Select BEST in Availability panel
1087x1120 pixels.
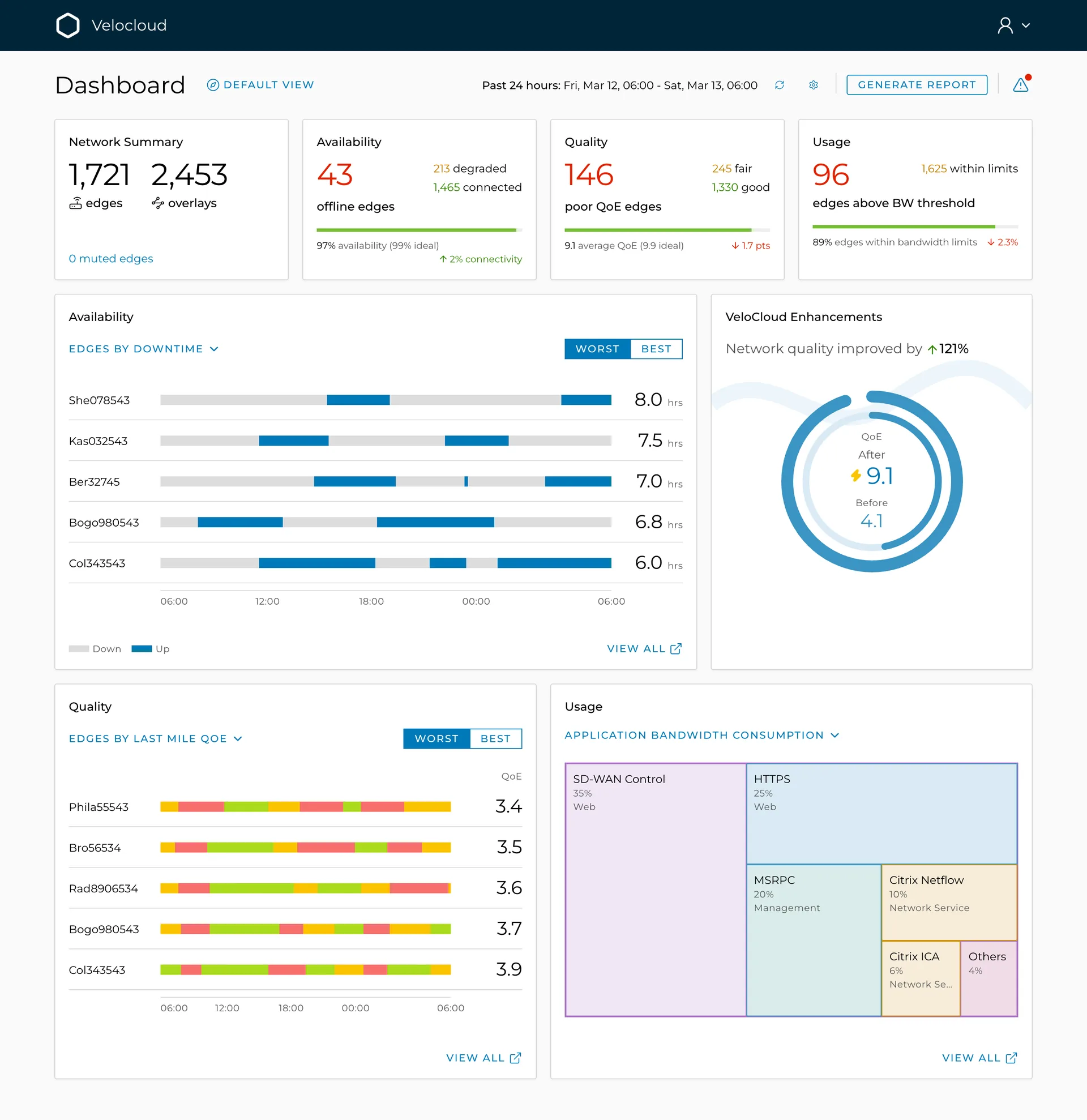tap(656, 349)
